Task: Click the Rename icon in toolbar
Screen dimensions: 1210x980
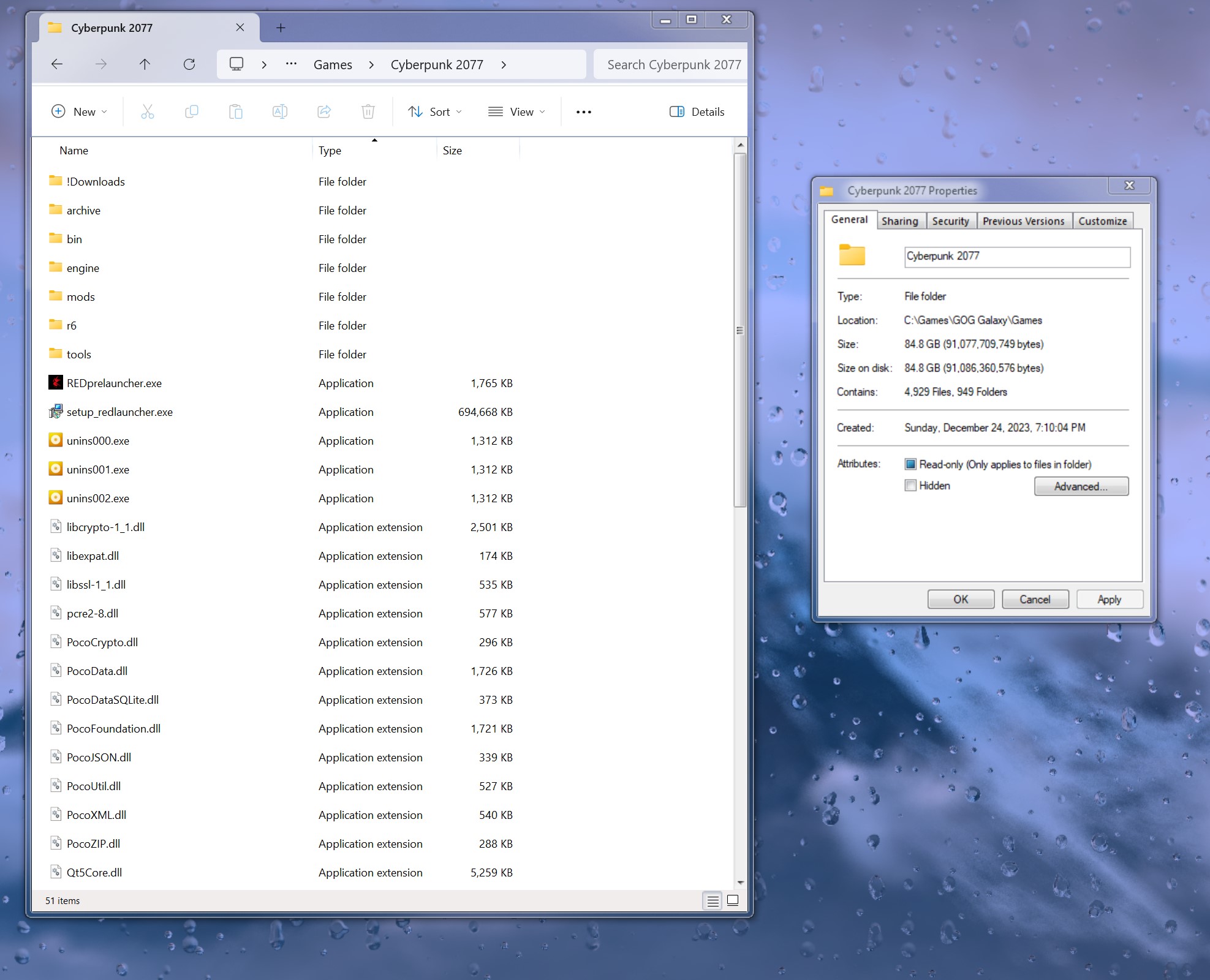Action: tap(280, 111)
